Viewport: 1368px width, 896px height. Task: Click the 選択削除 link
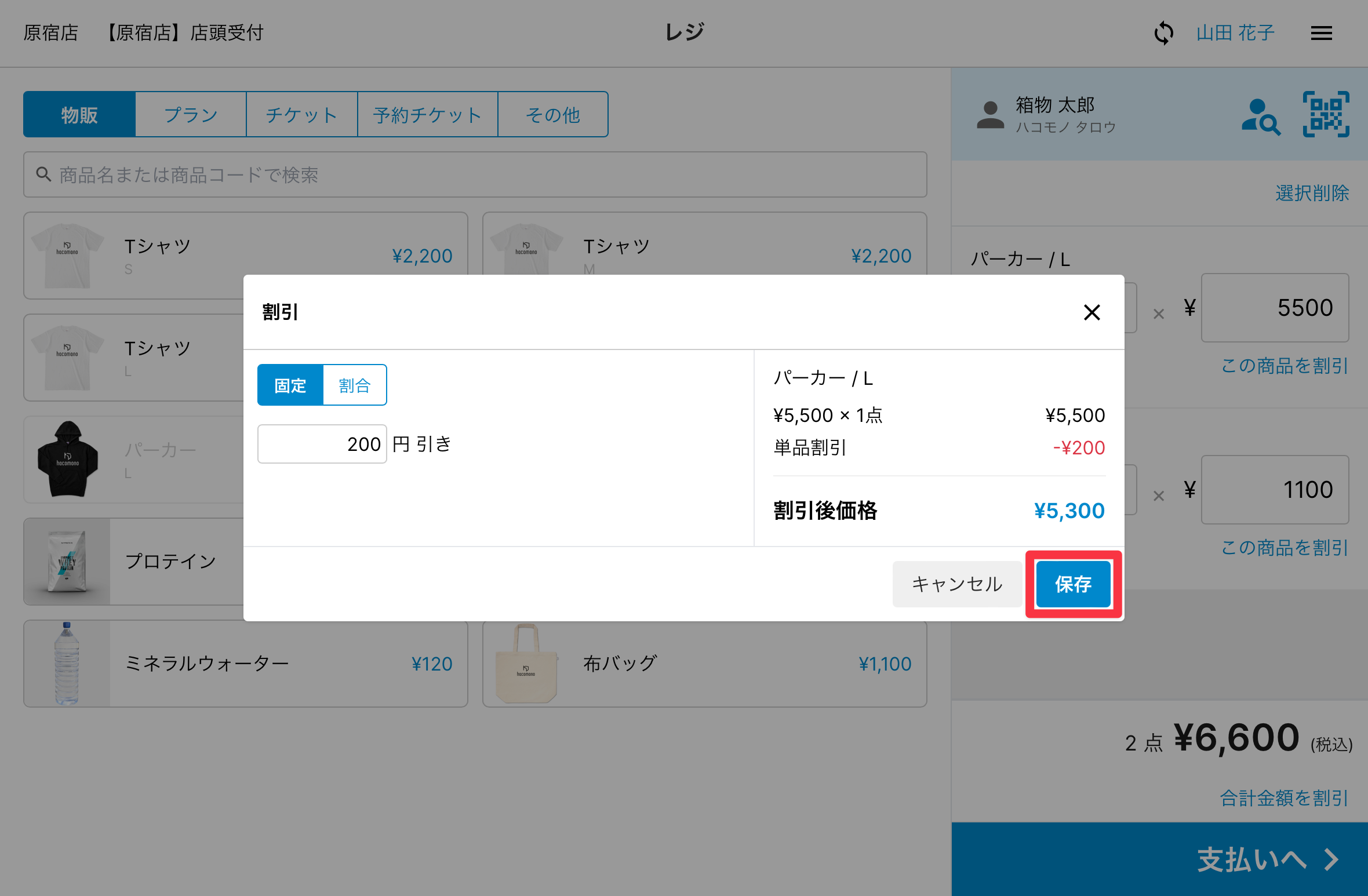pos(1312,193)
